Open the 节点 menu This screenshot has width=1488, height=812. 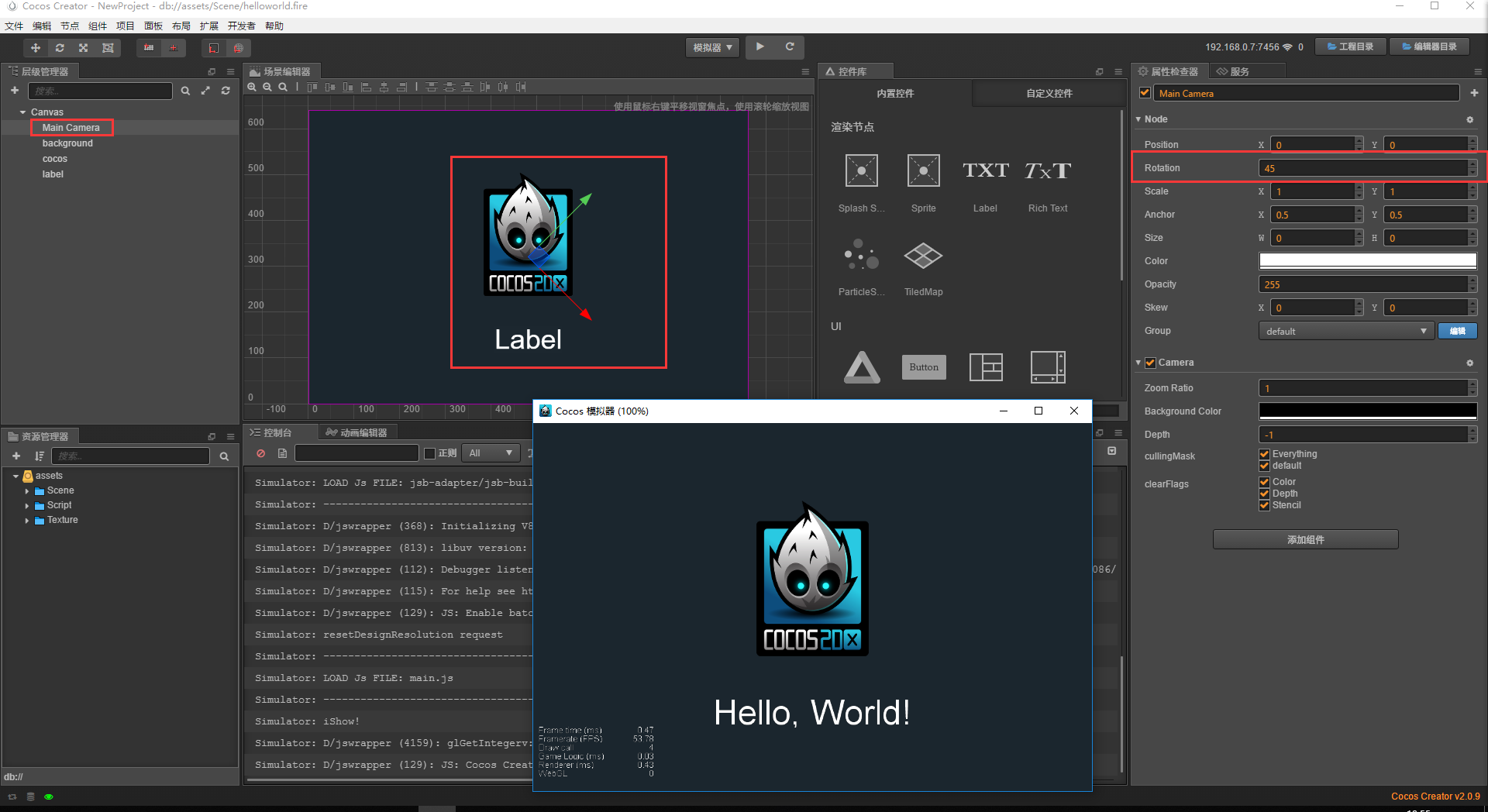[70, 26]
